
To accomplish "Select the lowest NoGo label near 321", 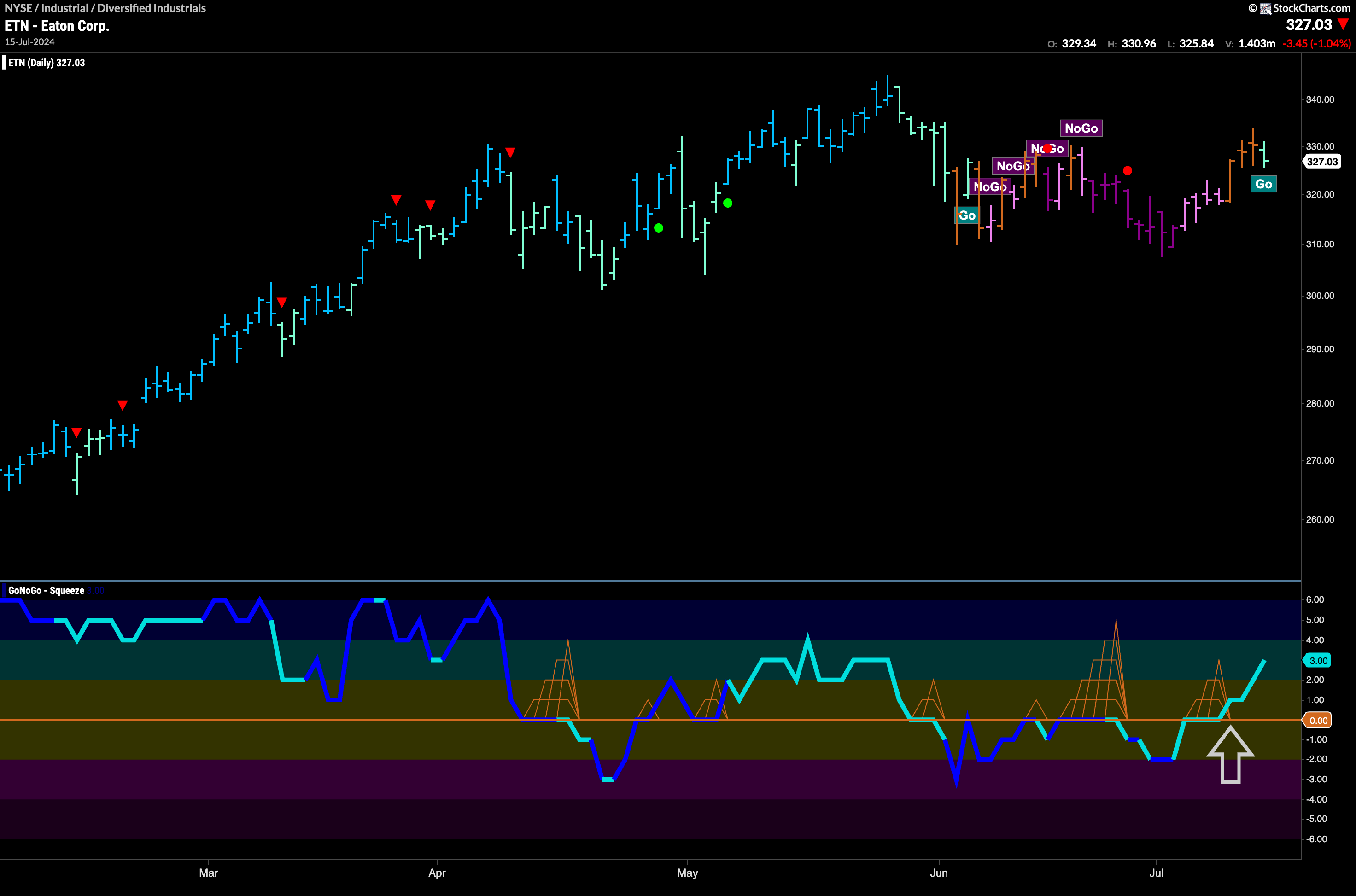I will pos(989,186).
